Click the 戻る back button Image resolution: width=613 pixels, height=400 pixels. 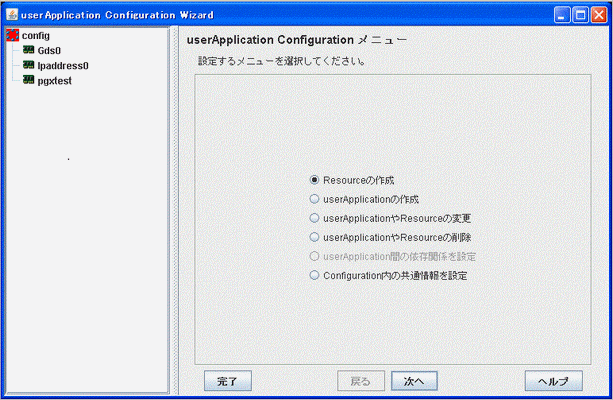pyautogui.click(x=361, y=381)
